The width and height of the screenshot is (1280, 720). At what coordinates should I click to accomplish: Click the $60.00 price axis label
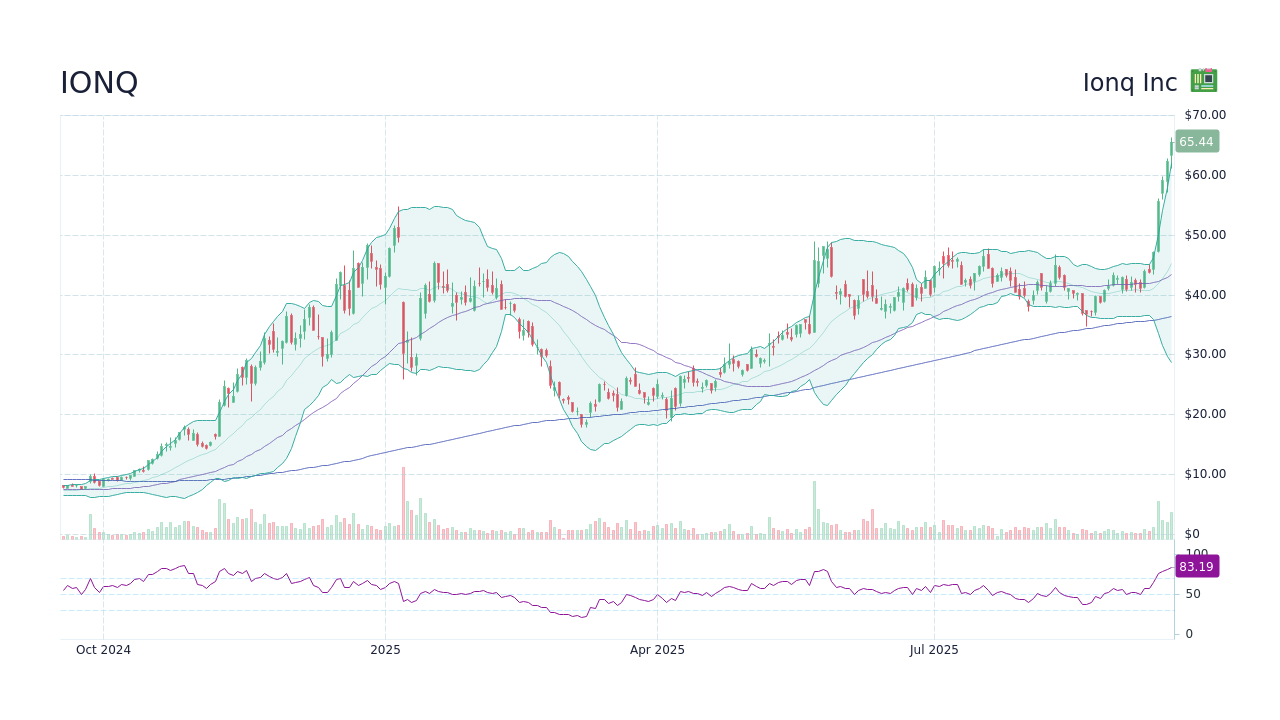1205,175
